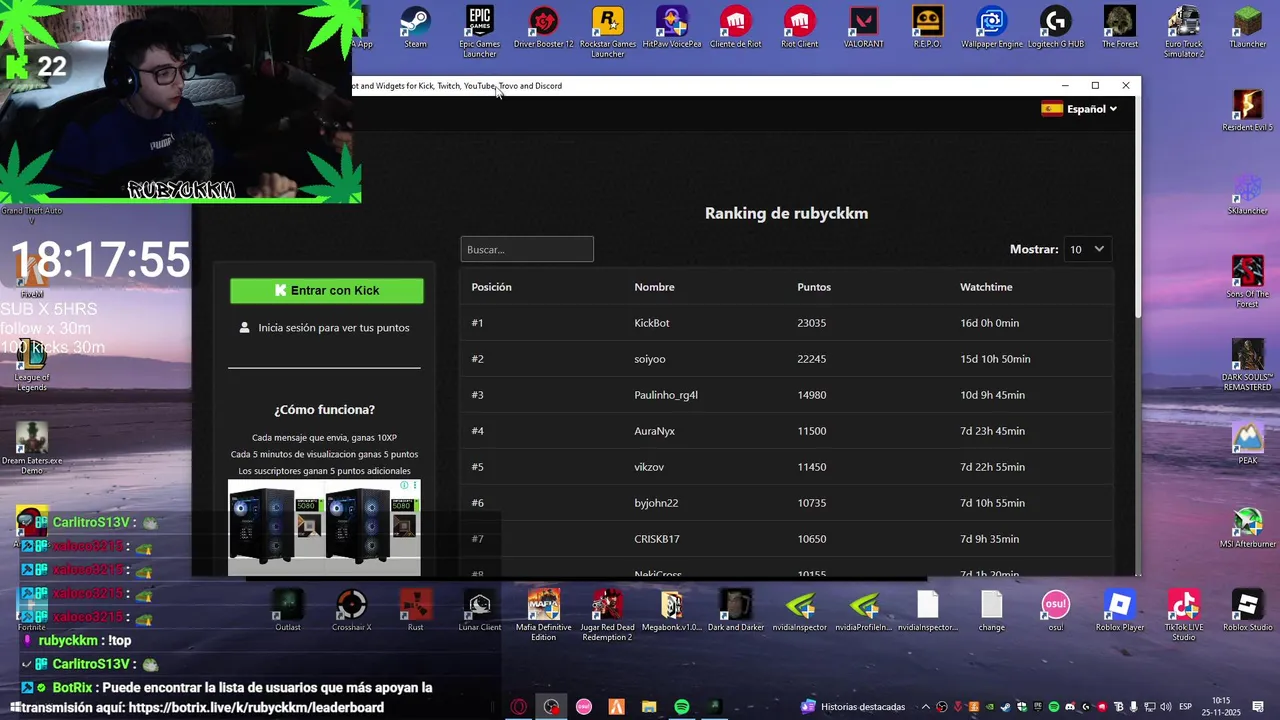Click the Buscar search field

point(527,249)
